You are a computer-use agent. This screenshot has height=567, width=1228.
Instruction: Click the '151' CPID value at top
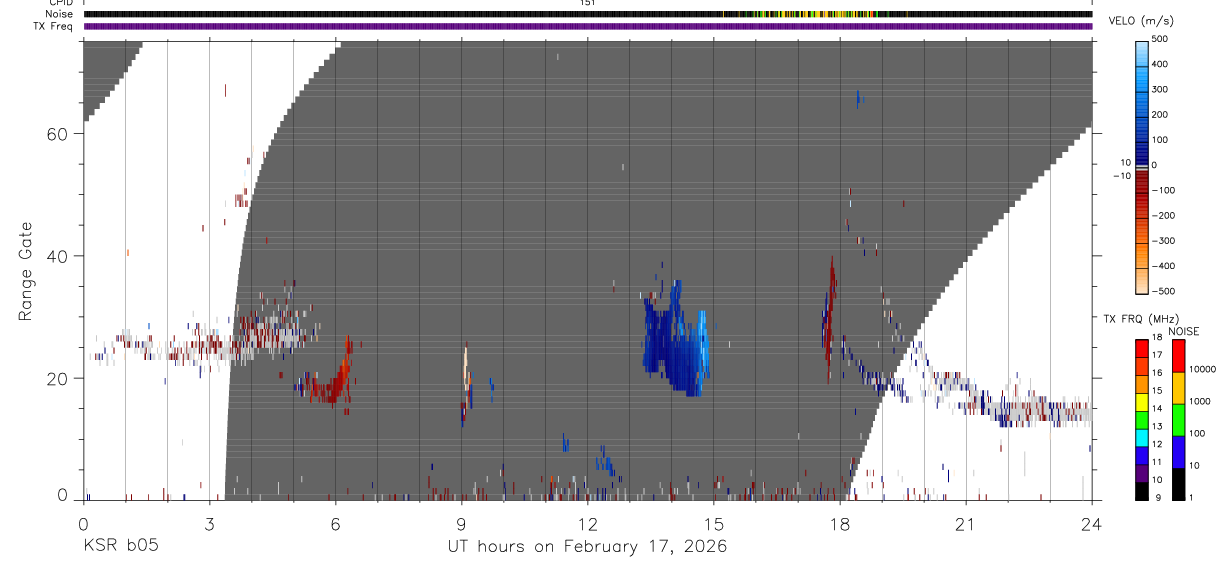[588, 3]
